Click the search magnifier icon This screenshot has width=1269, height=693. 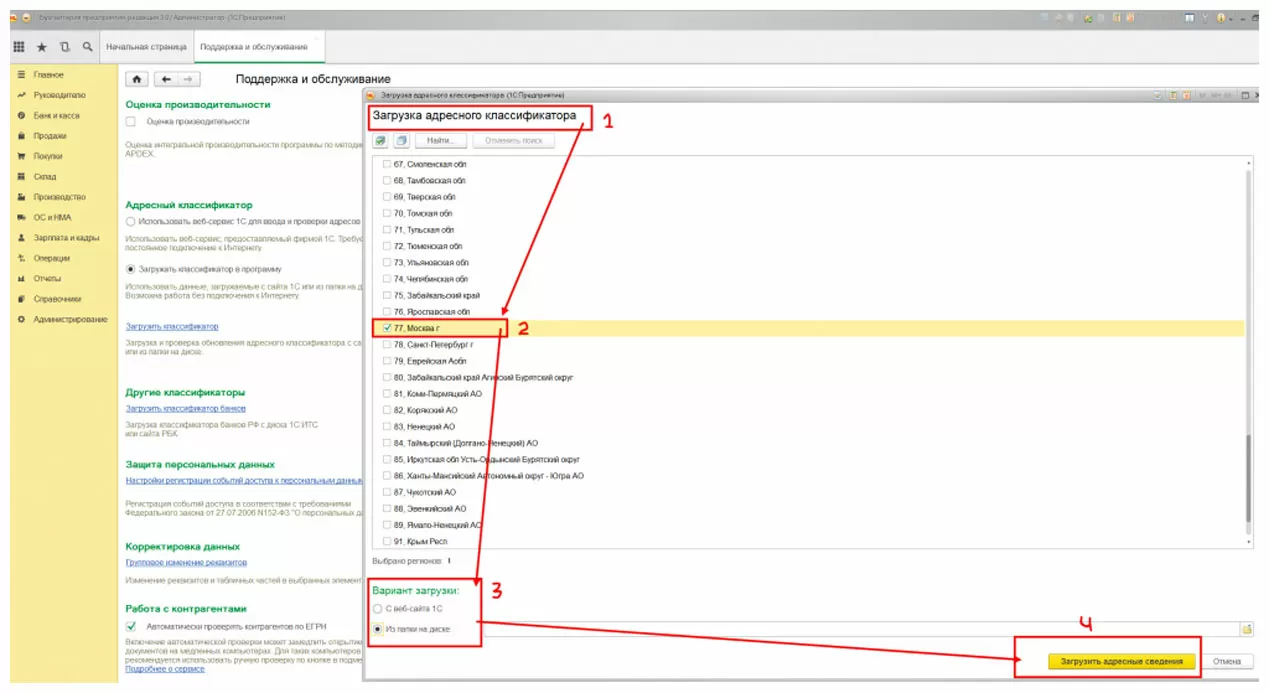pyautogui.click(x=88, y=47)
